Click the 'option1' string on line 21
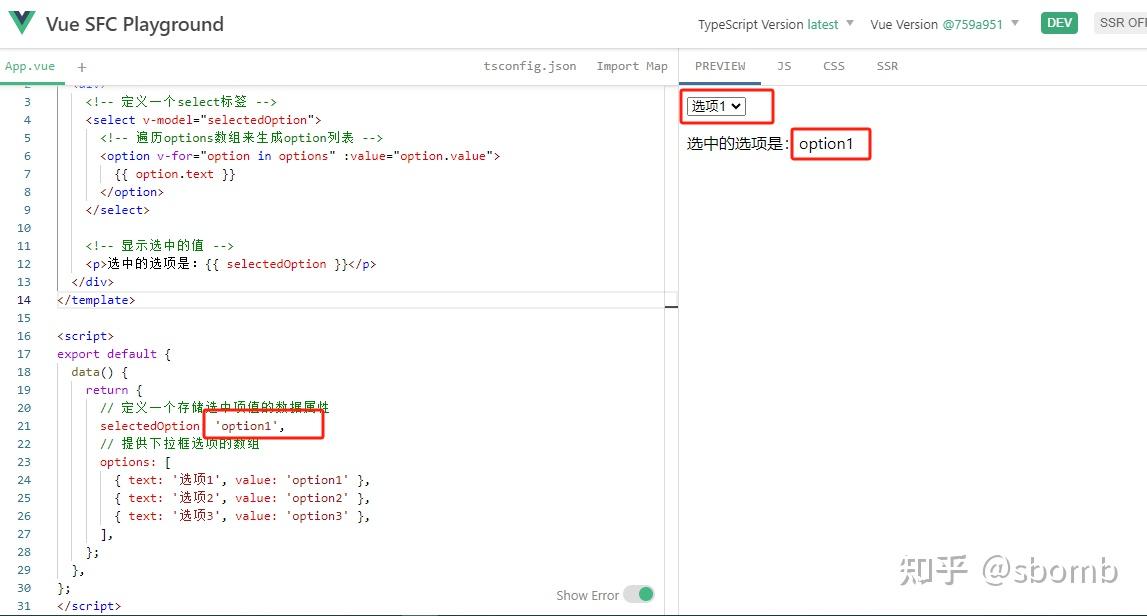 [x=247, y=426]
